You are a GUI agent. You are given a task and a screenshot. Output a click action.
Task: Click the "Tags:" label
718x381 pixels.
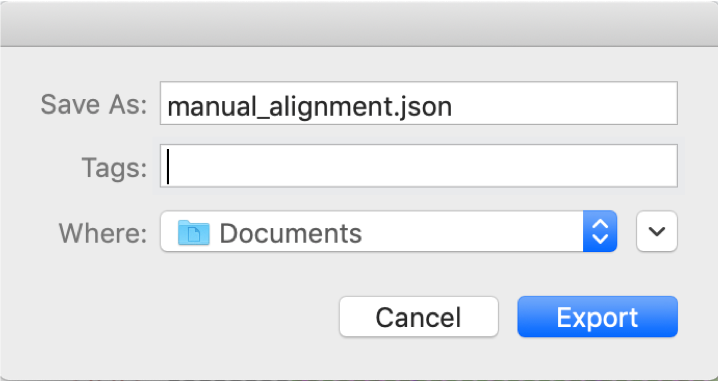[114, 168]
